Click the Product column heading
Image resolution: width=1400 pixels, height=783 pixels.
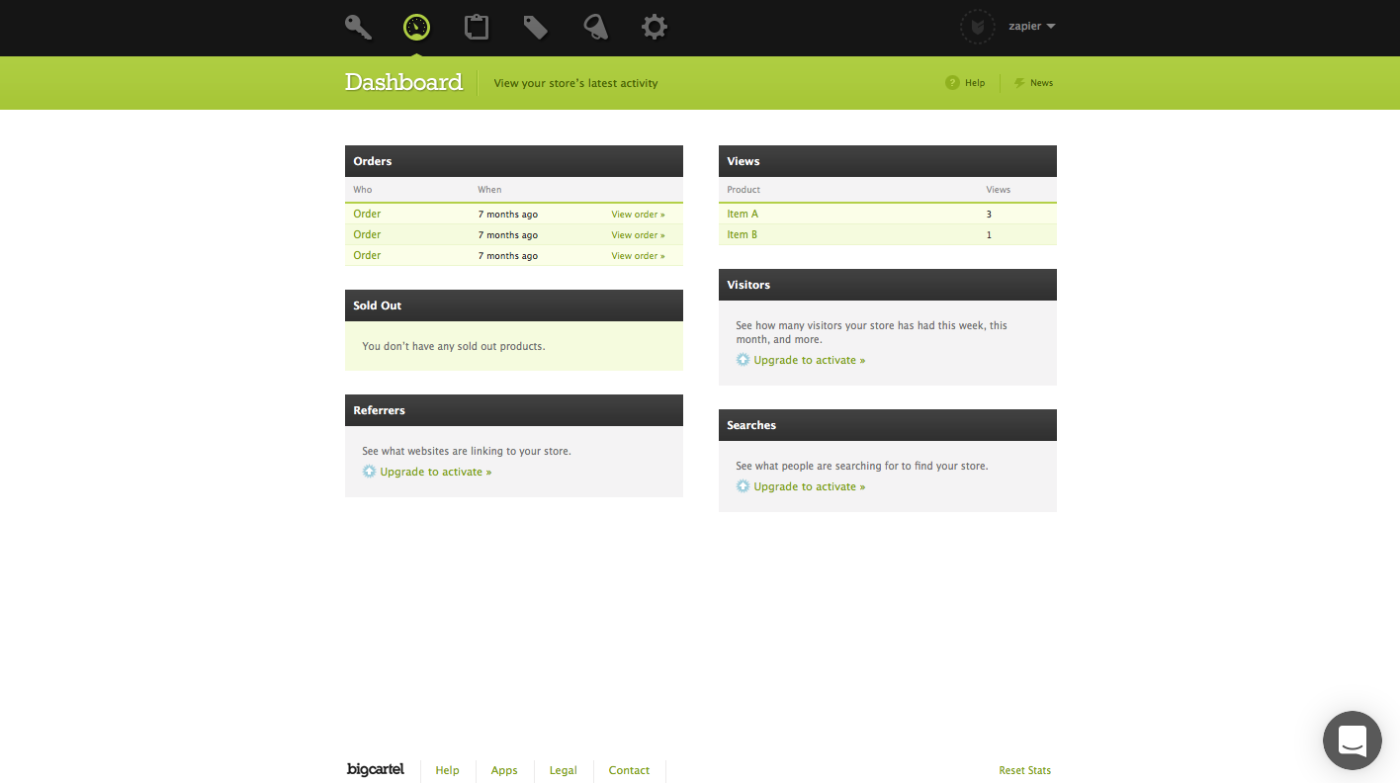click(744, 190)
